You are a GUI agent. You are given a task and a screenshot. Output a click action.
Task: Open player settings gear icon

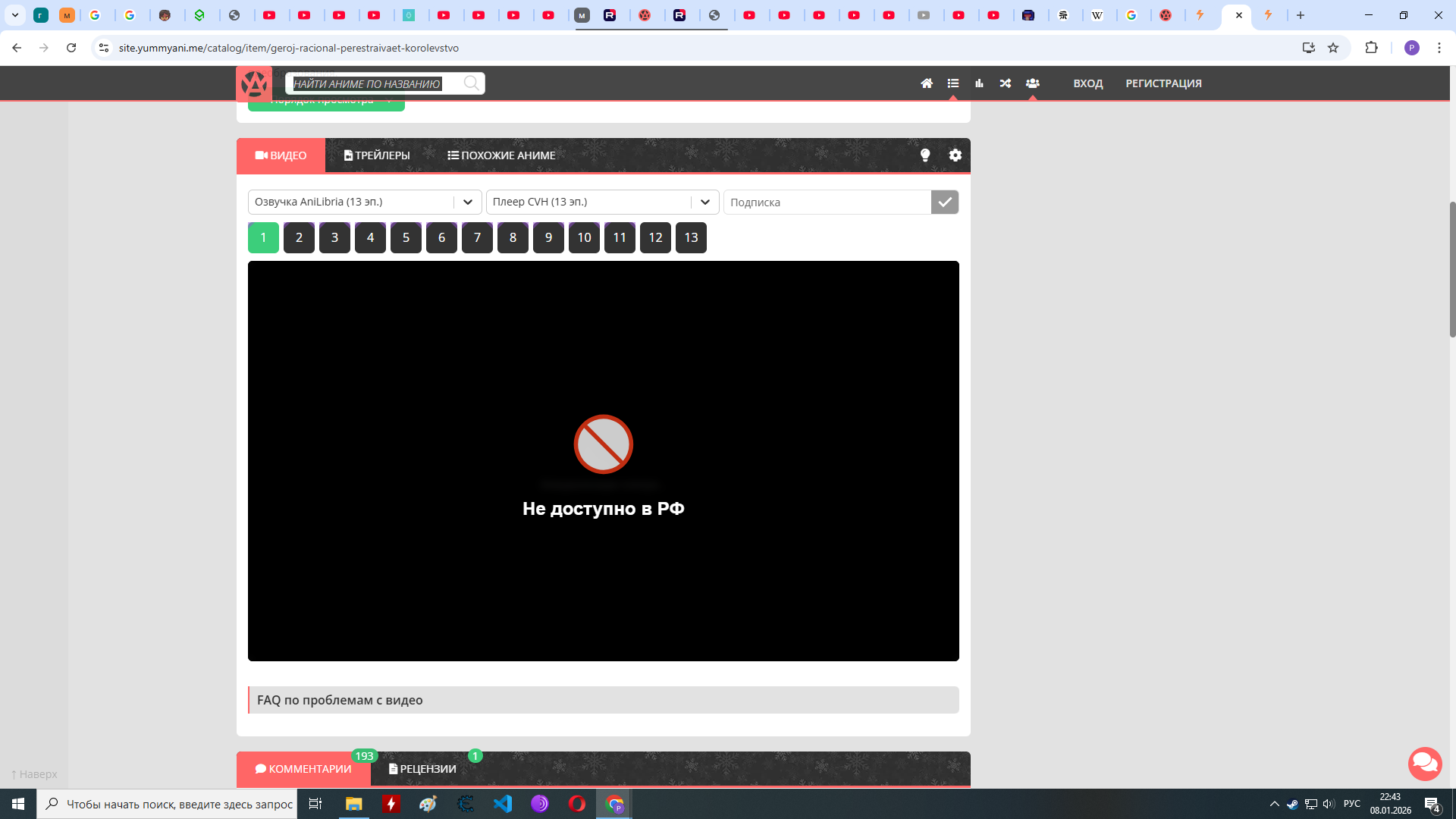[x=955, y=155]
